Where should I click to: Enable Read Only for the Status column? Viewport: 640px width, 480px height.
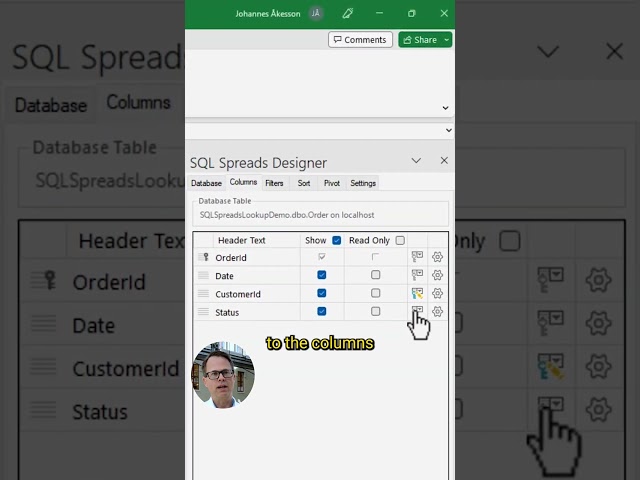coord(376,311)
